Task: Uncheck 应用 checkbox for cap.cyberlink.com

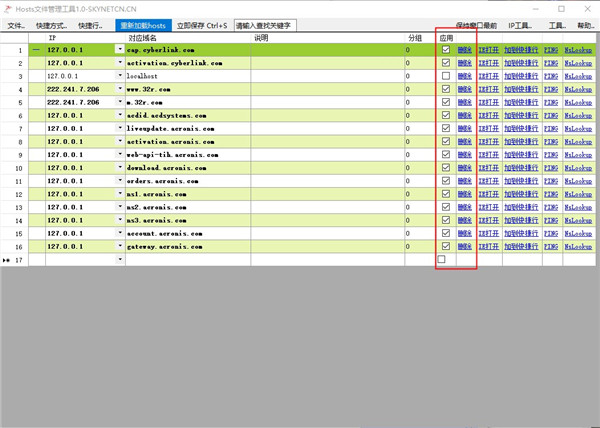Action: point(446,49)
